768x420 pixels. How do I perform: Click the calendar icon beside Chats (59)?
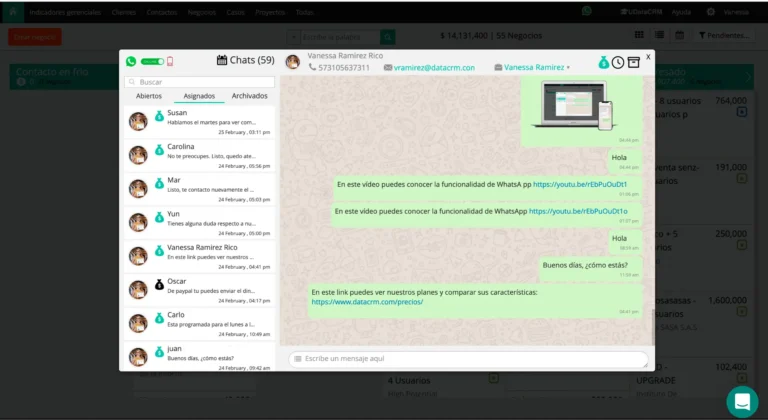222,60
